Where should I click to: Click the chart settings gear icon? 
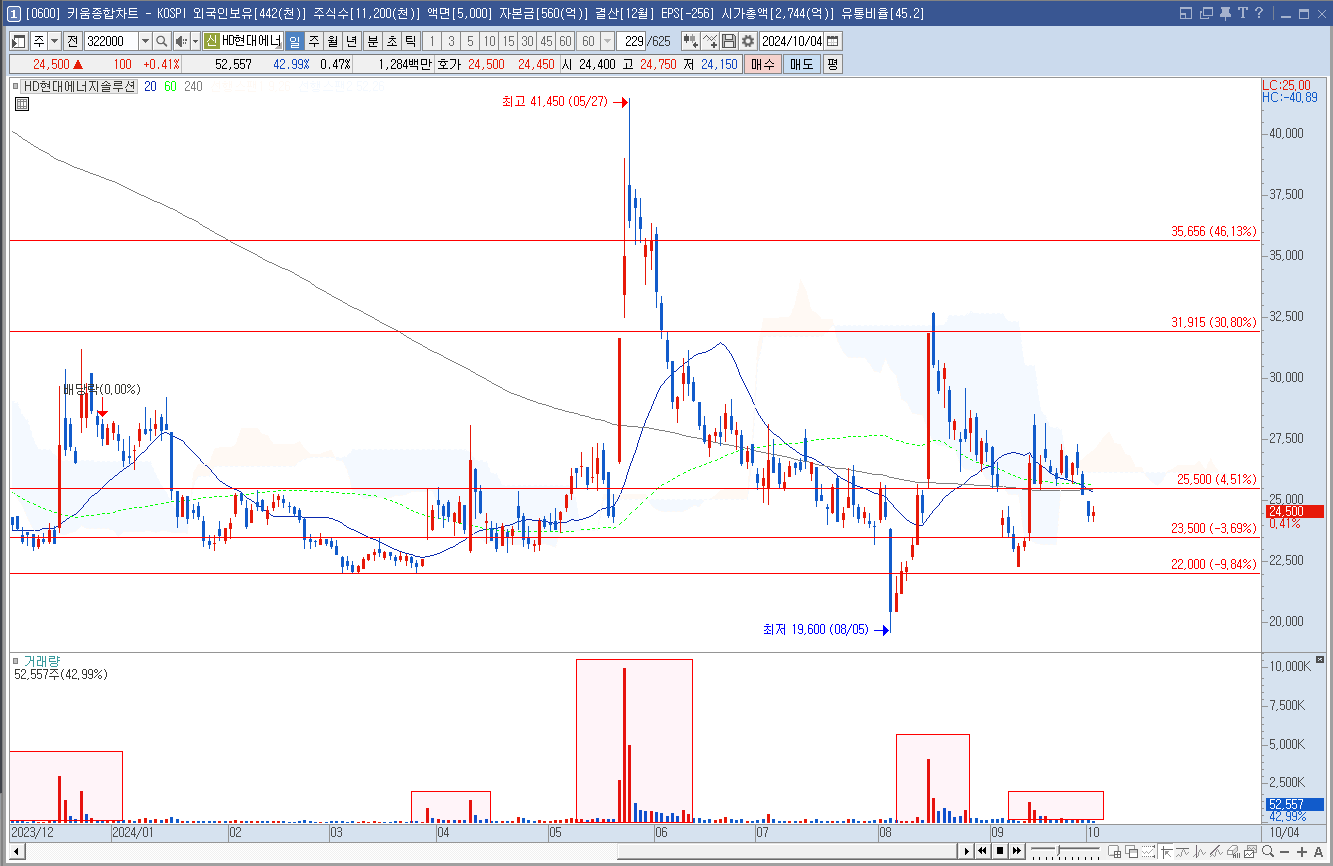click(747, 41)
